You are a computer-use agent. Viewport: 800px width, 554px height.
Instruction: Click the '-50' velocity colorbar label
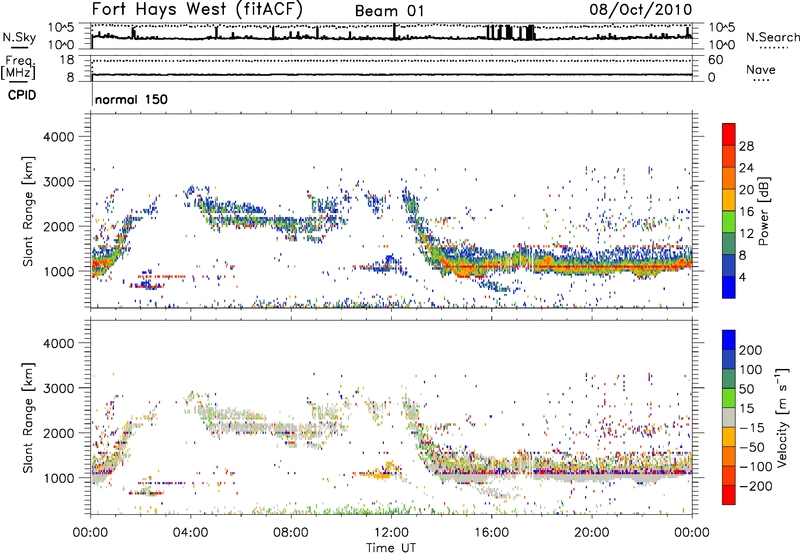pyautogui.click(x=752, y=447)
